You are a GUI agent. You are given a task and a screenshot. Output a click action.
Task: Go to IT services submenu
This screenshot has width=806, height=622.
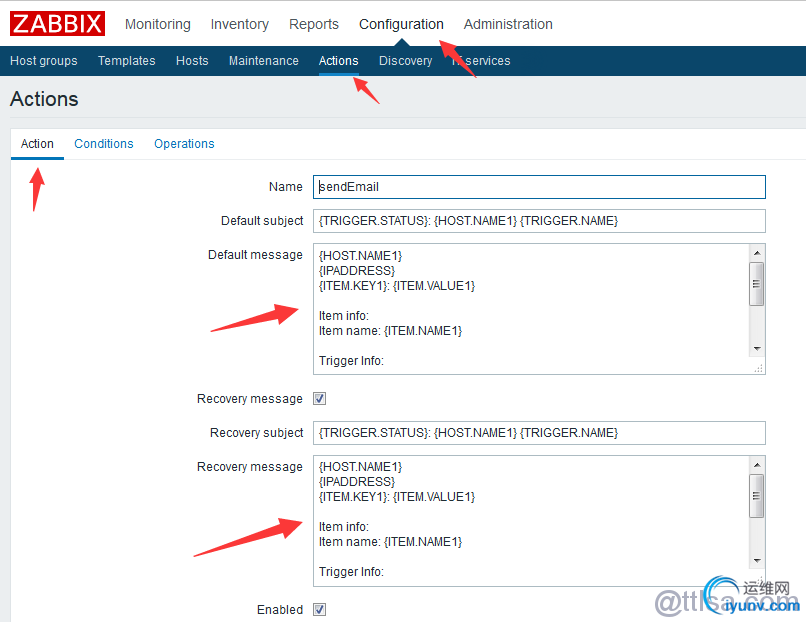pos(481,61)
